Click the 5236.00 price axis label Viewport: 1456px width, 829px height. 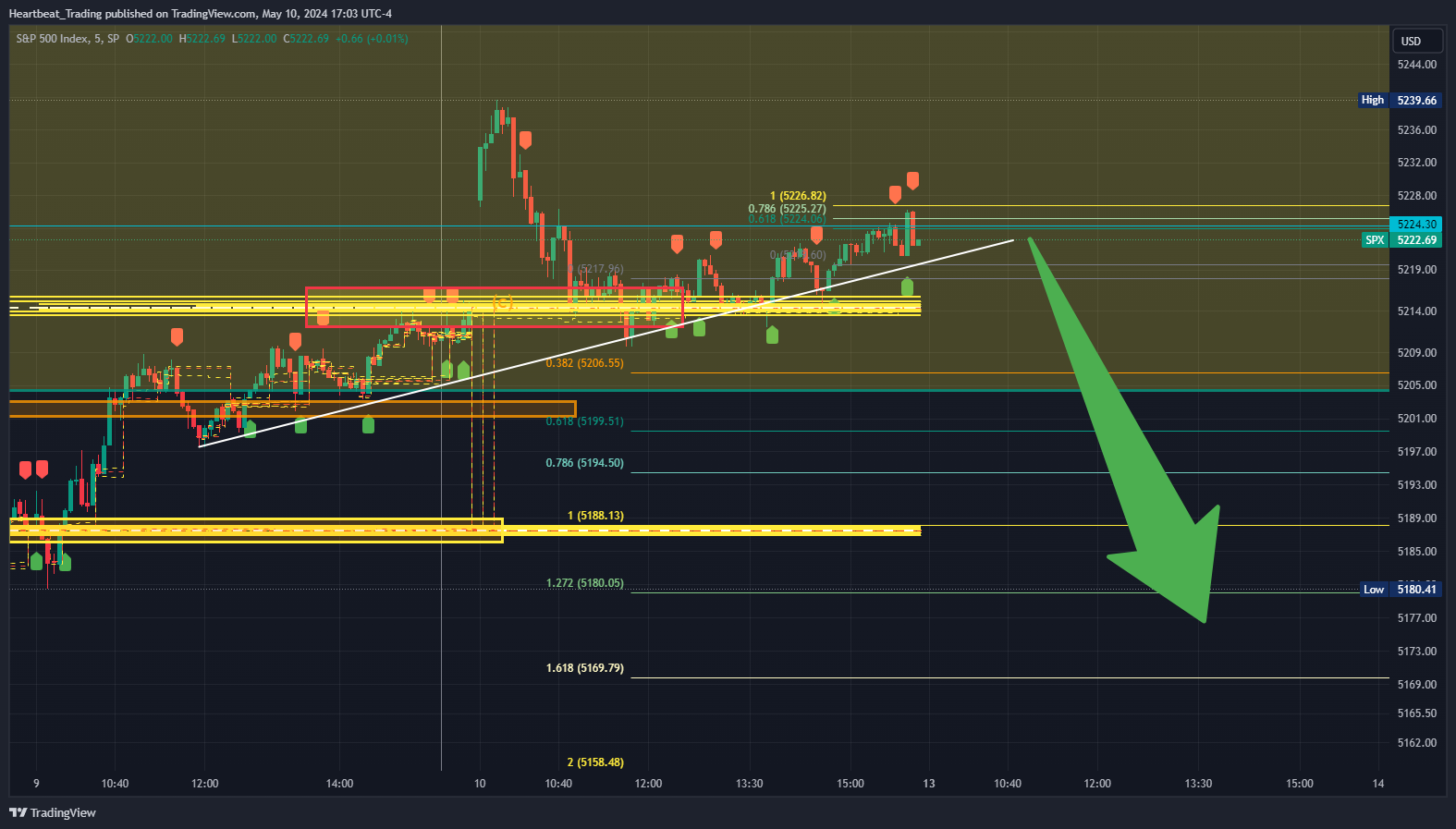tap(1417, 130)
